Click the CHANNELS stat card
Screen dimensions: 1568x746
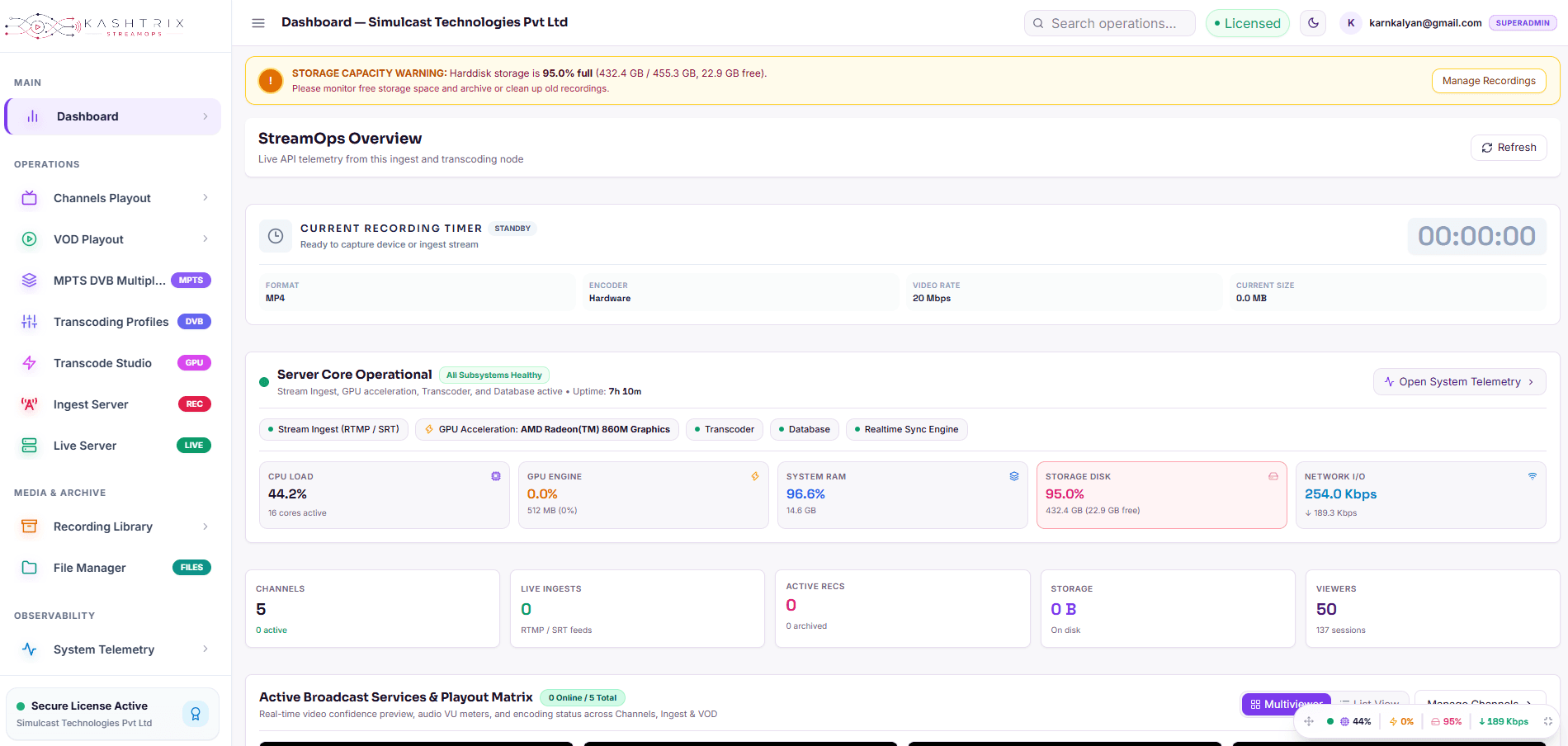(x=372, y=609)
